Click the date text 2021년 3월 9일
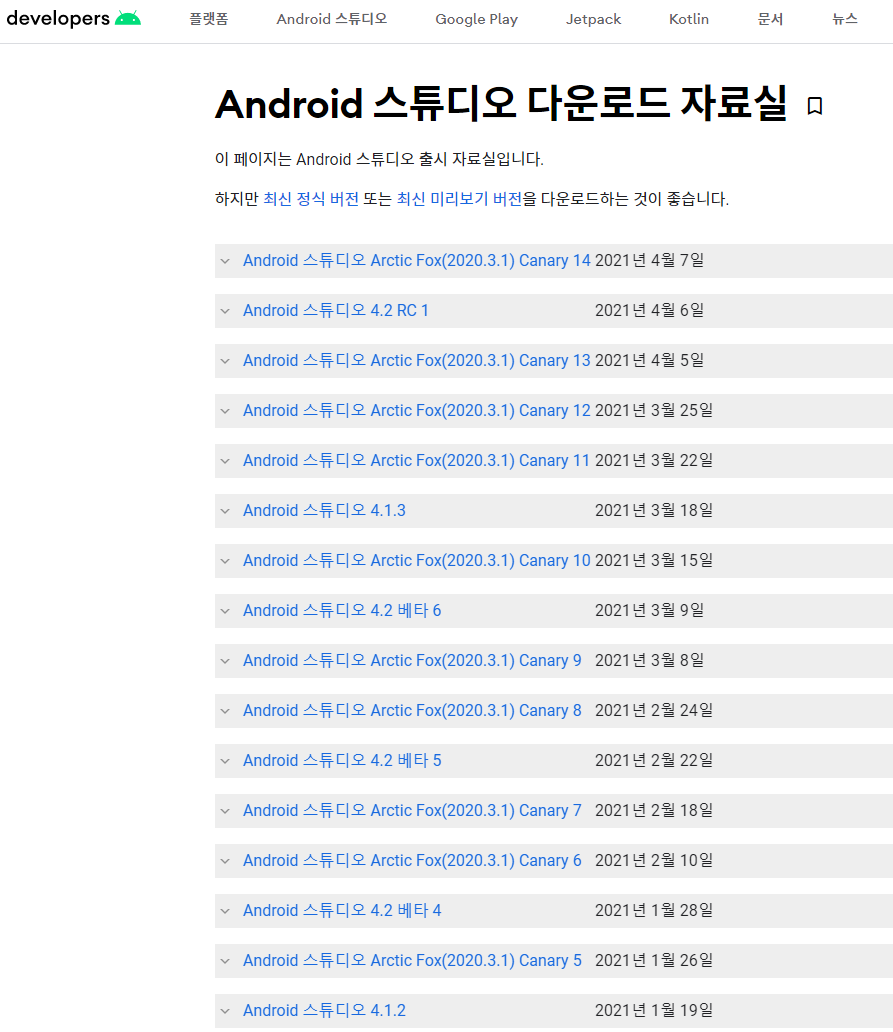 click(650, 611)
